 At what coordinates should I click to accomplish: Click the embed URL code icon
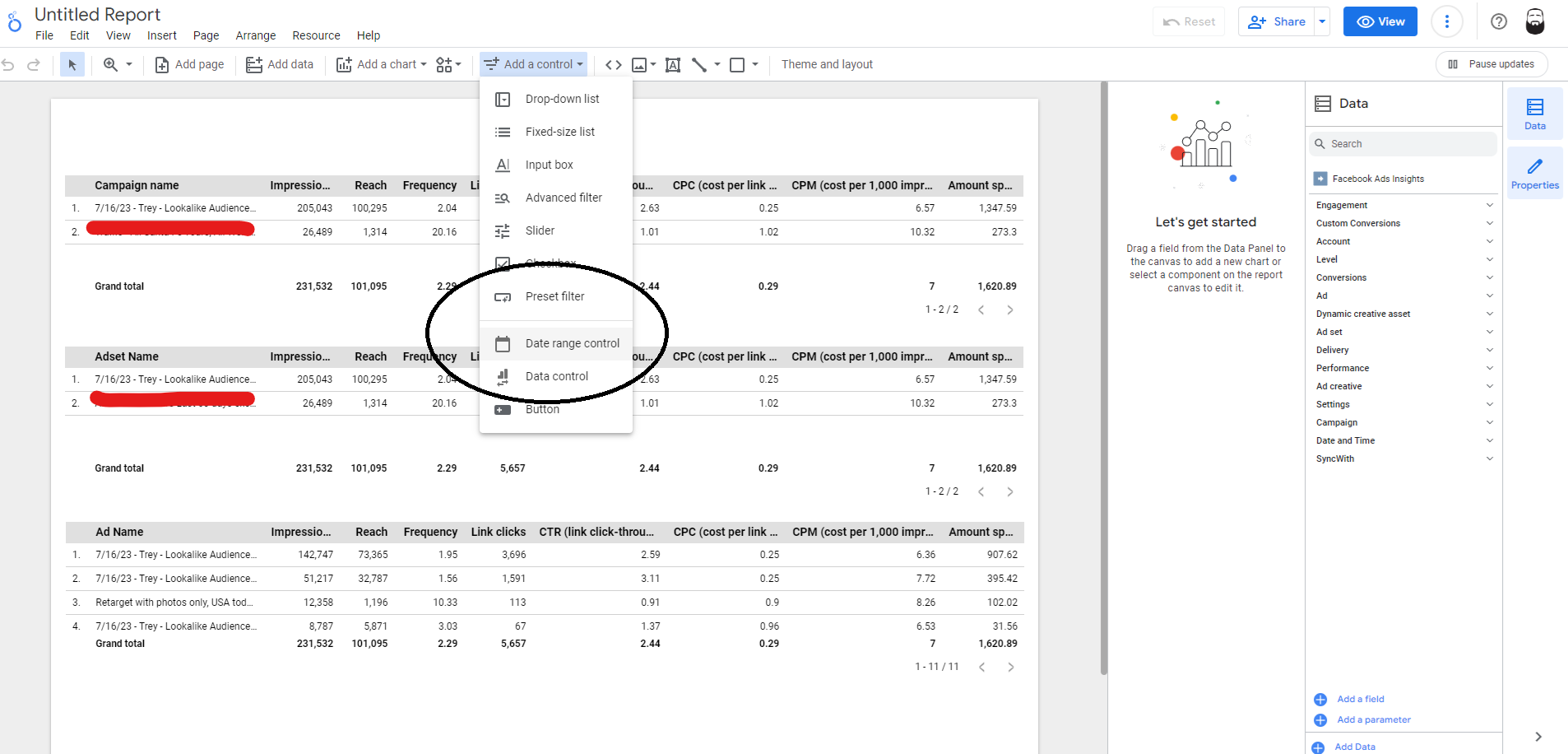click(614, 64)
